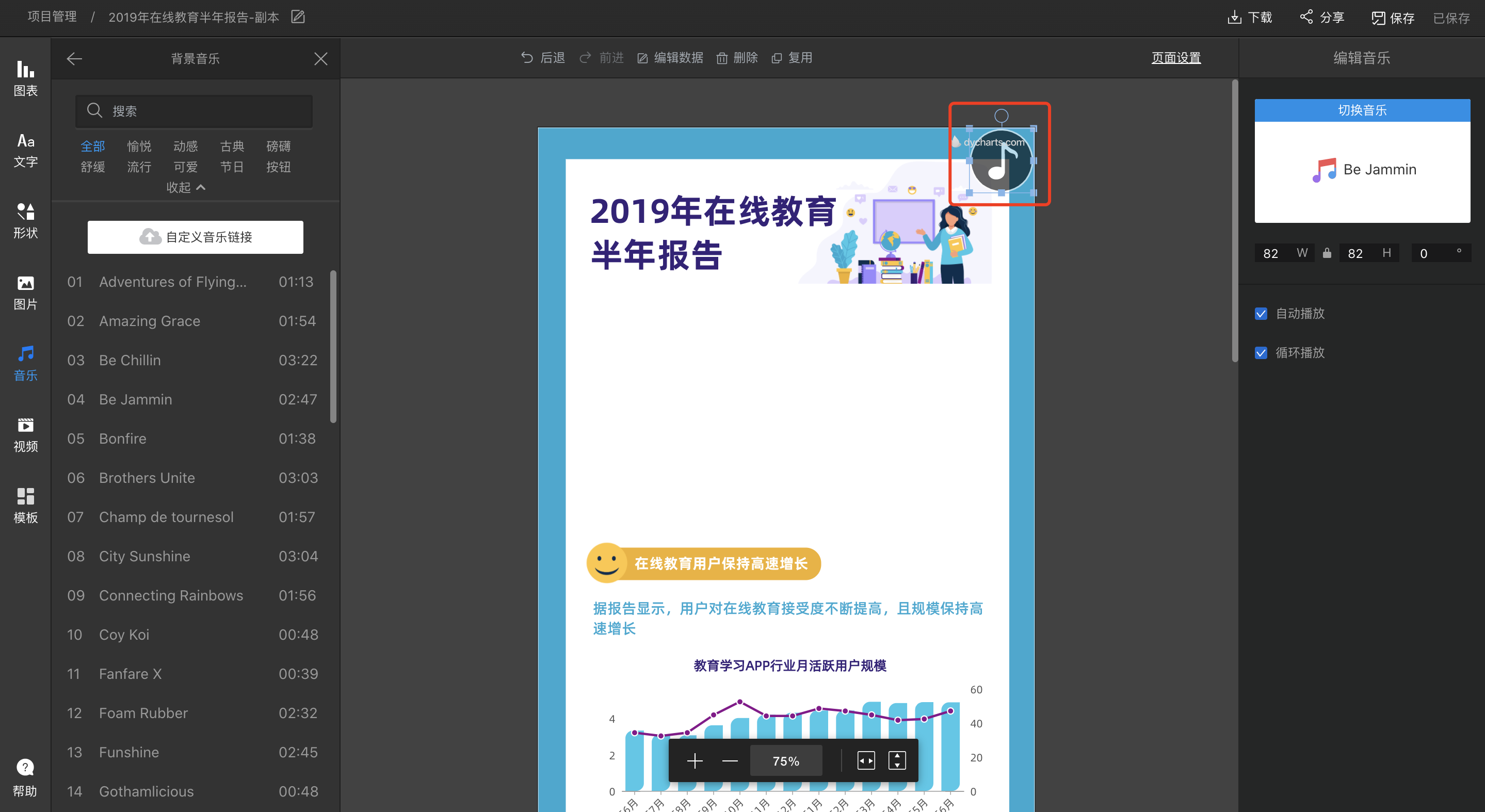Go to 项目管理 breadcrumb
Viewport: 1485px width, 812px height.
coord(52,17)
